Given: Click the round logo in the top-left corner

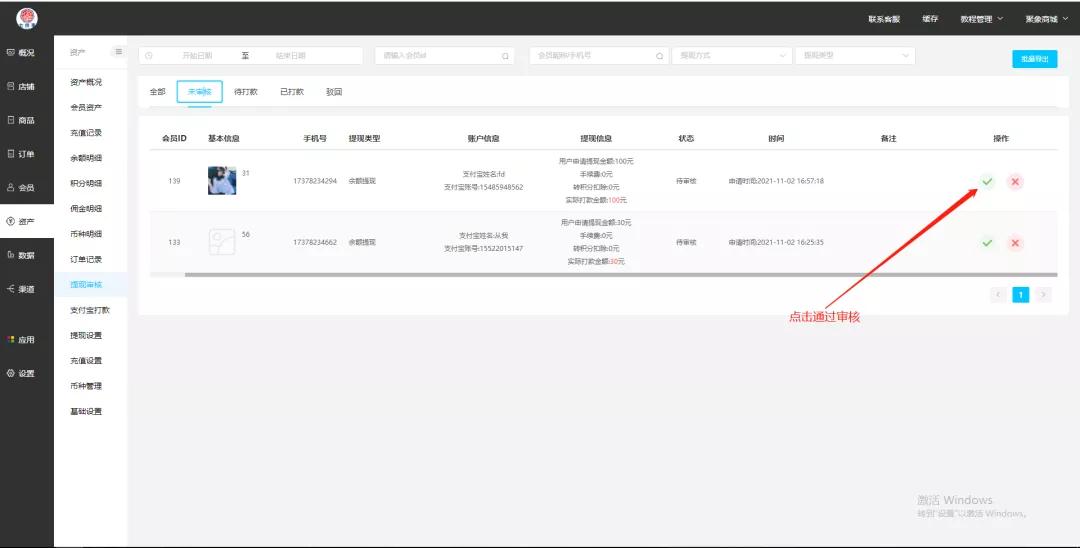Looking at the screenshot, I should (x=27, y=19).
